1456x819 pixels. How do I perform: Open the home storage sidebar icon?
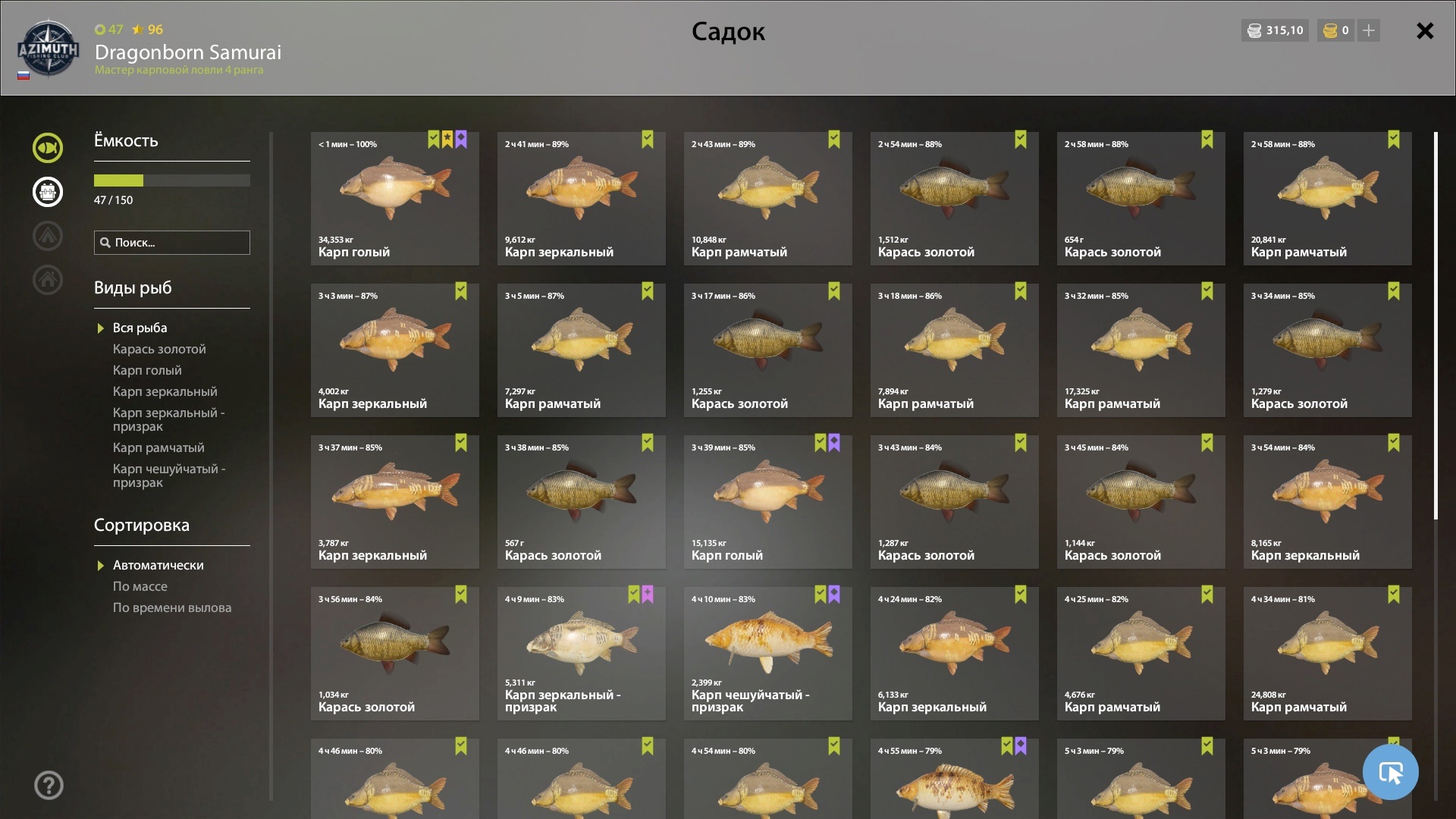(x=47, y=280)
